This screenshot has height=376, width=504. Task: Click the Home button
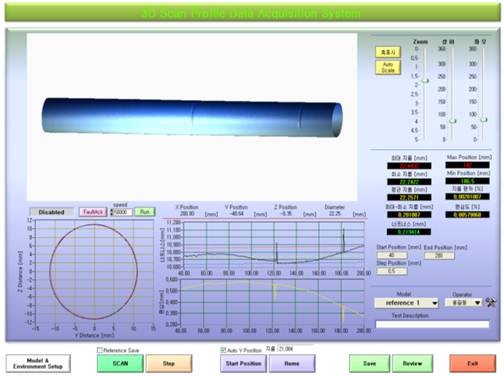[292, 363]
